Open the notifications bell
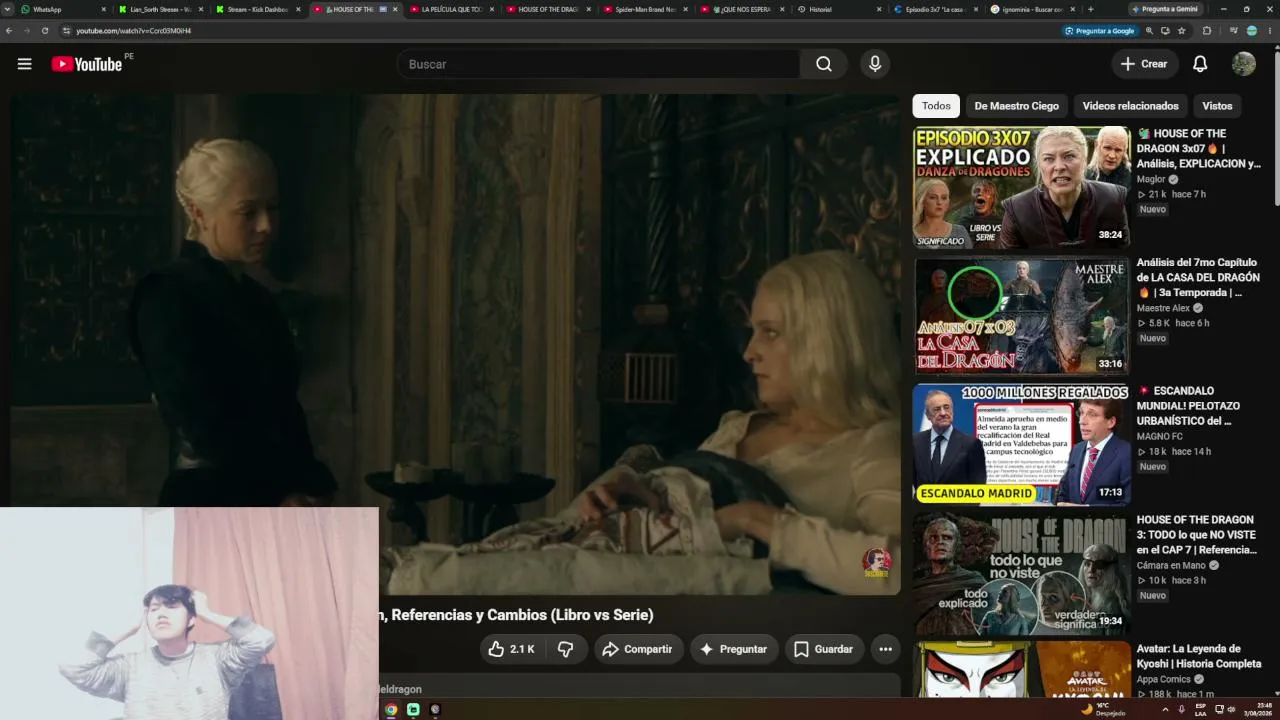 (1200, 64)
